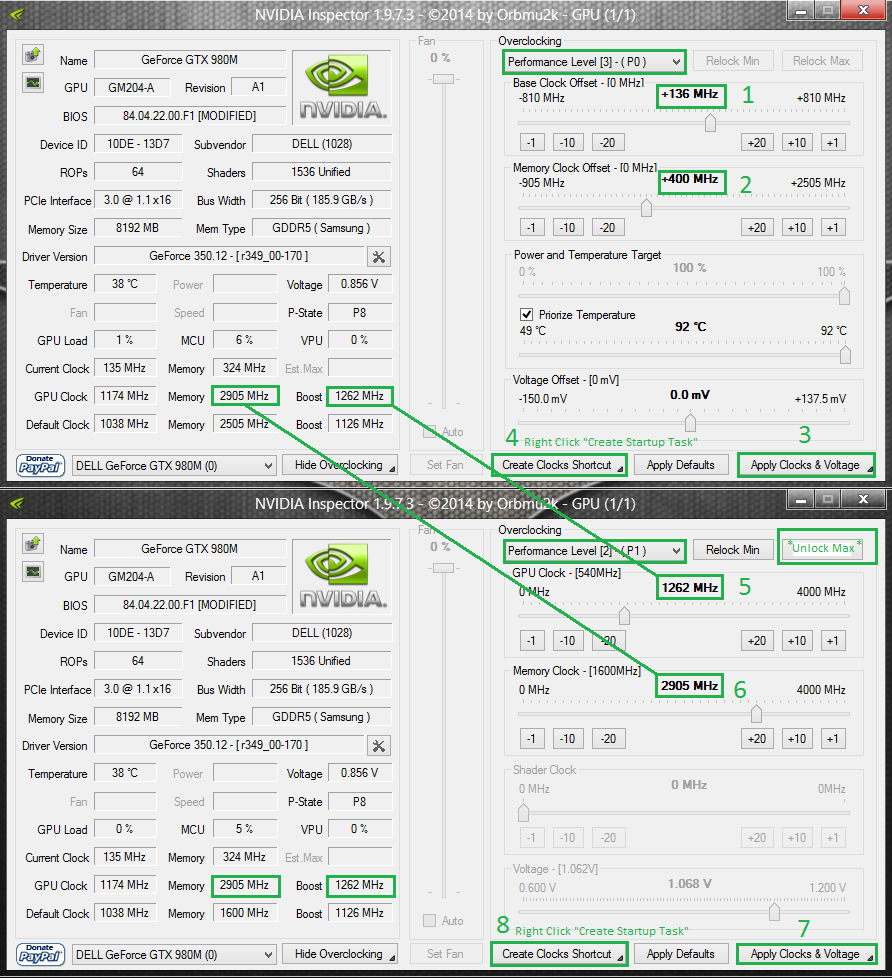Click +10 under Base Clock Offset
Screen dimensions: 892x978
797,143
